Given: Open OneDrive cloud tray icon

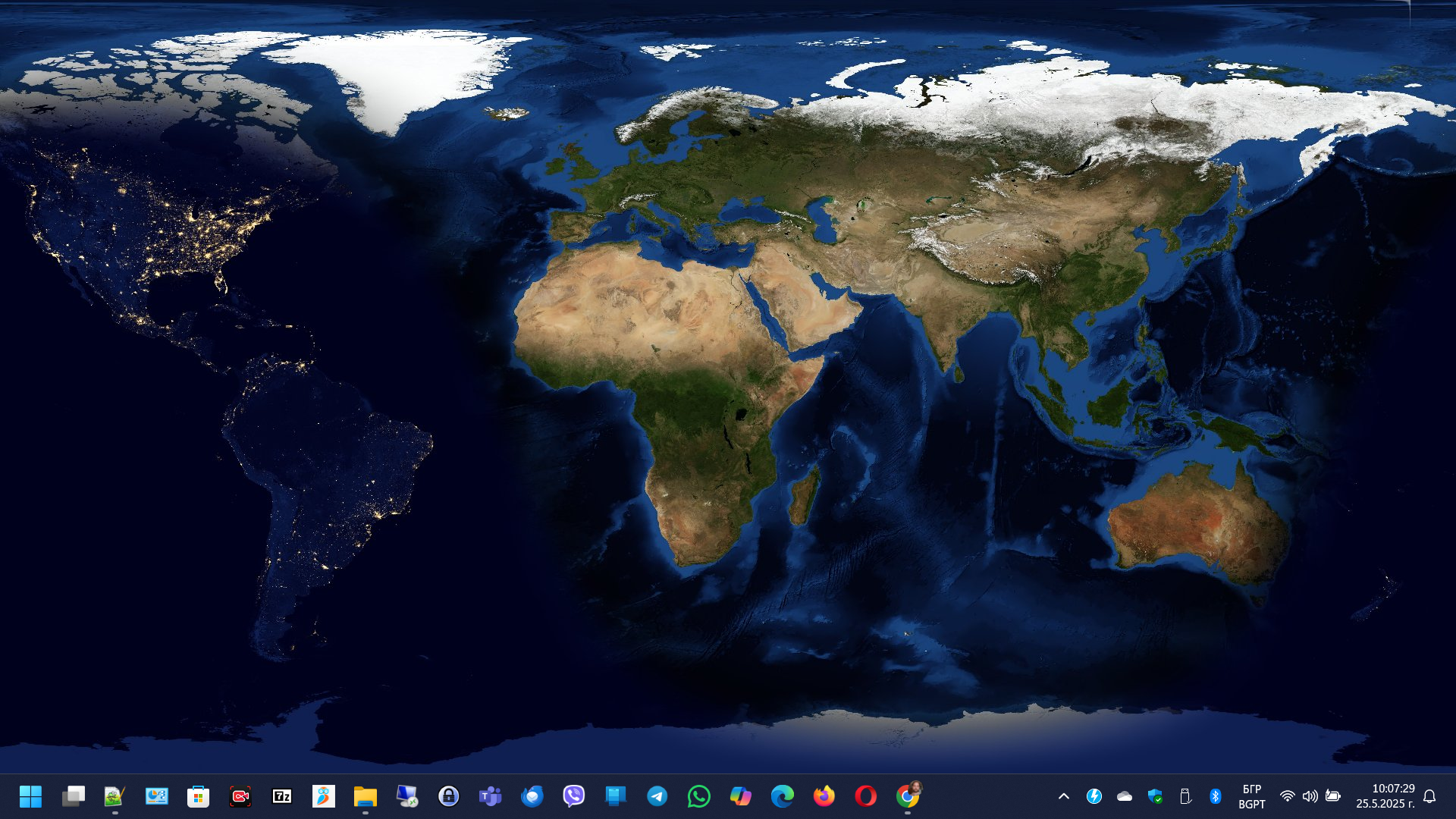Looking at the screenshot, I should coord(1125,796).
